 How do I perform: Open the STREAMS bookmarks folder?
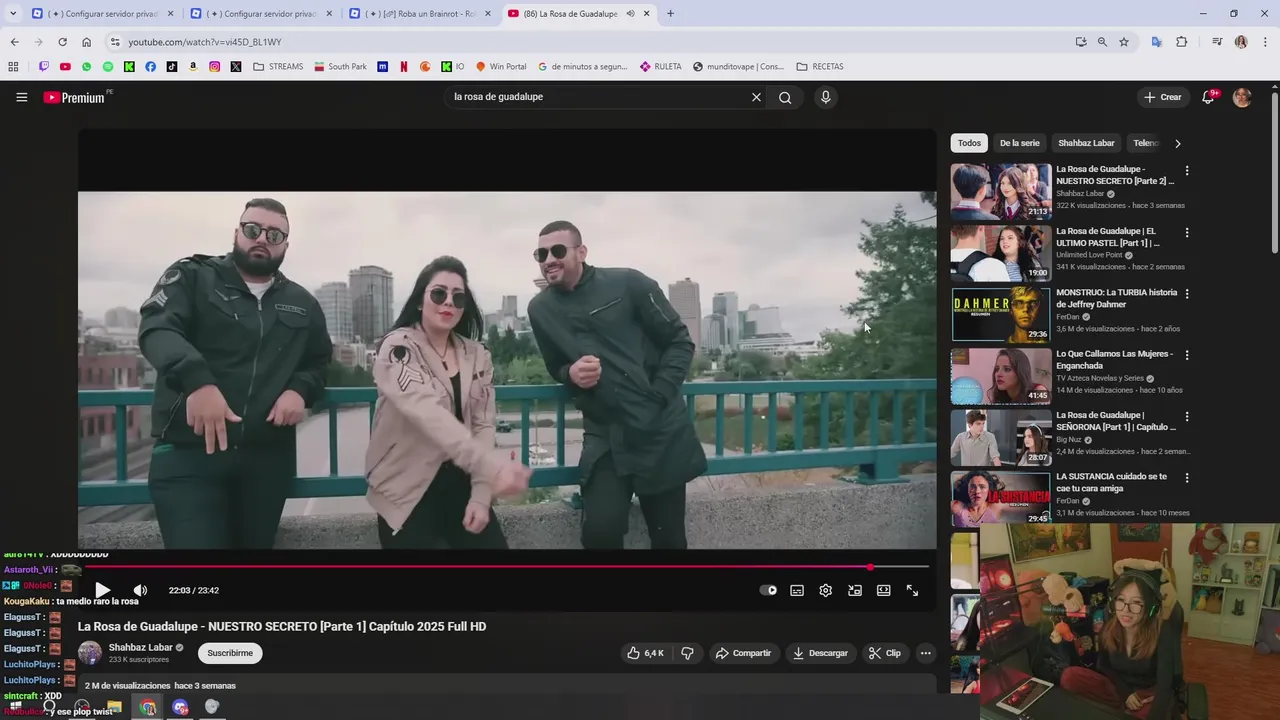(x=278, y=67)
